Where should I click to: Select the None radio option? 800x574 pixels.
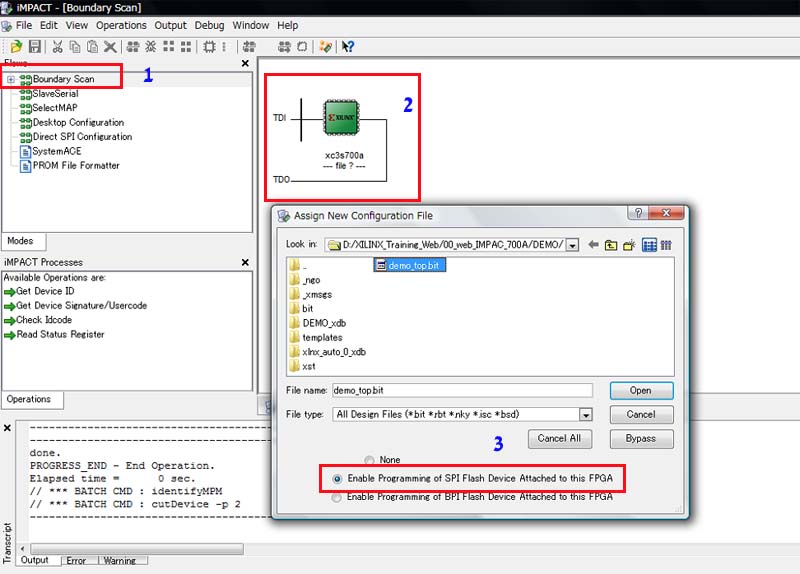pos(369,460)
